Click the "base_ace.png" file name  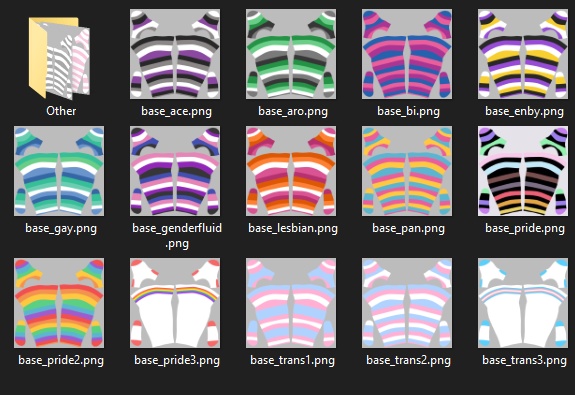(x=176, y=111)
